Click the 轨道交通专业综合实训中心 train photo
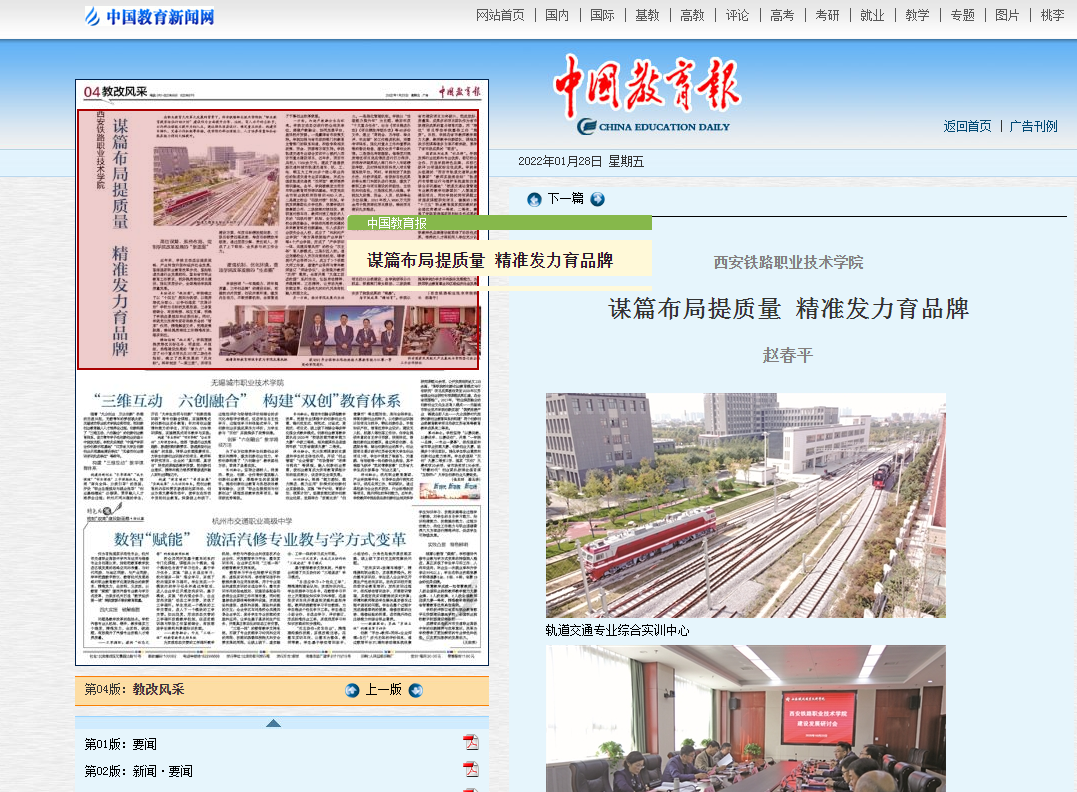Screen dimensions: 1077x792 click(x=745, y=505)
